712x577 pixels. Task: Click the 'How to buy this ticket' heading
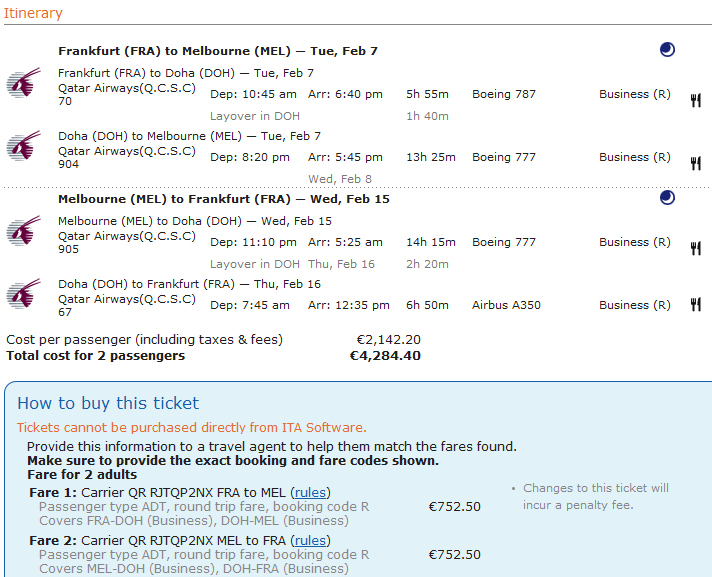108,404
